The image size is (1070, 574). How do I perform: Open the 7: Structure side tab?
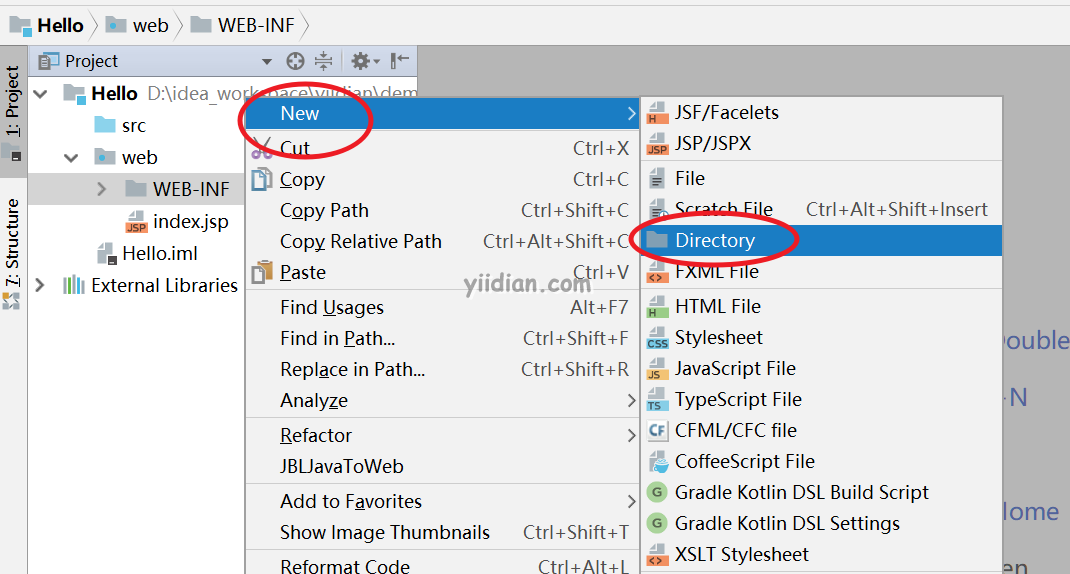(x=13, y=254)
